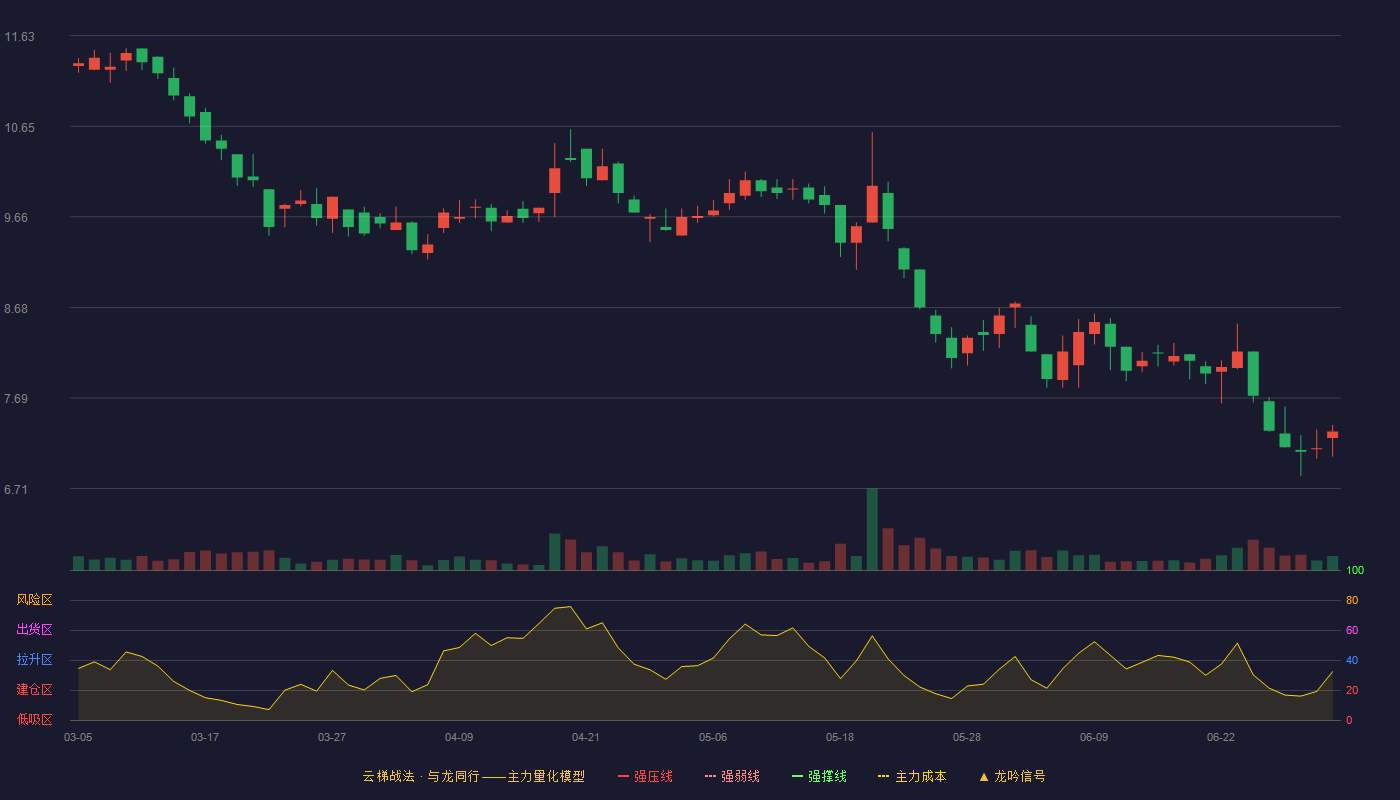Click the yellow triangle 龙吟信号 legend marker

984,776
